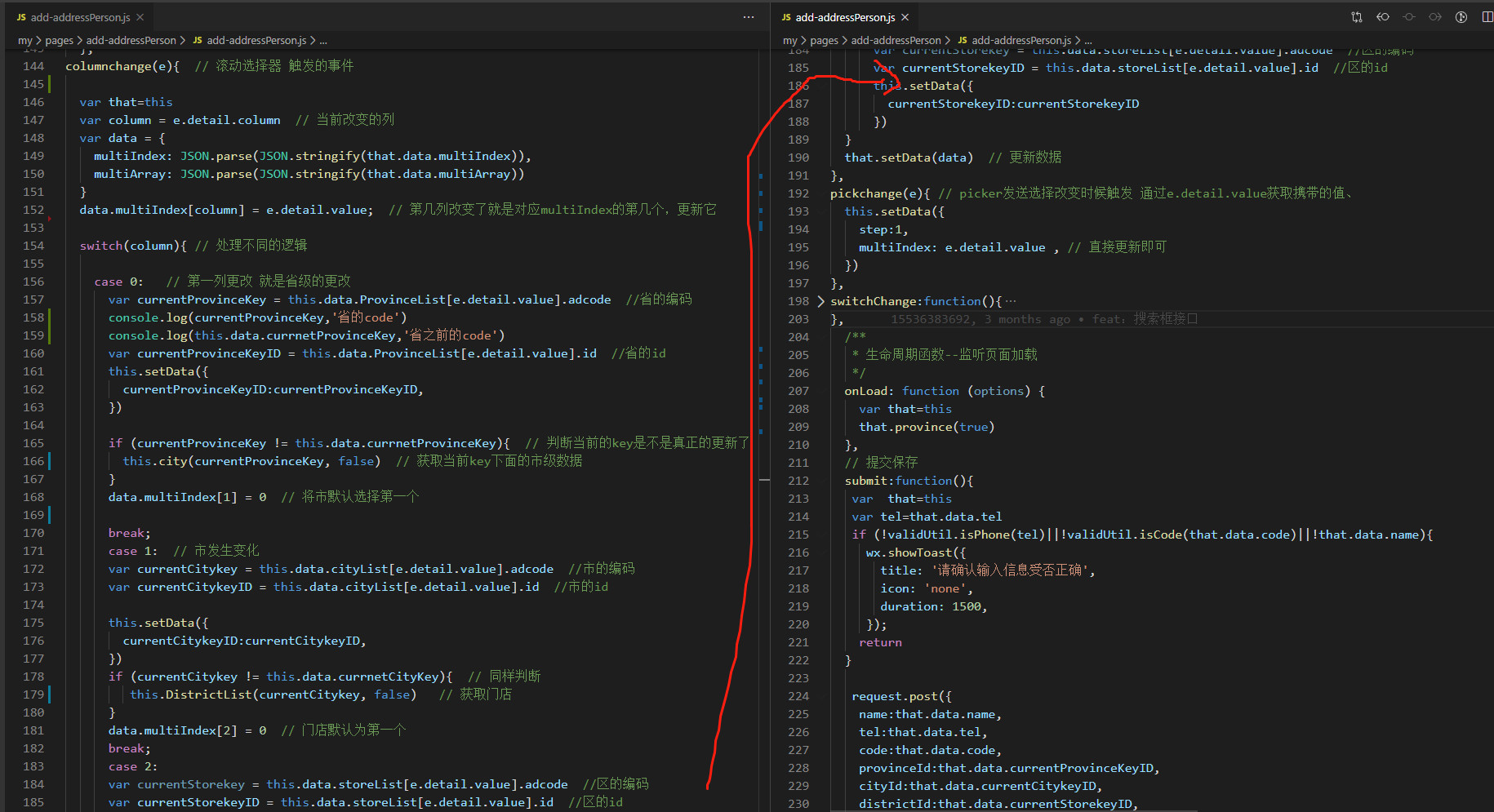This screenshot has height=812, width=1494.
Task: Open the 'add-addressPerson' folder breadcrumb in right editor
Action: pos(896,40)
